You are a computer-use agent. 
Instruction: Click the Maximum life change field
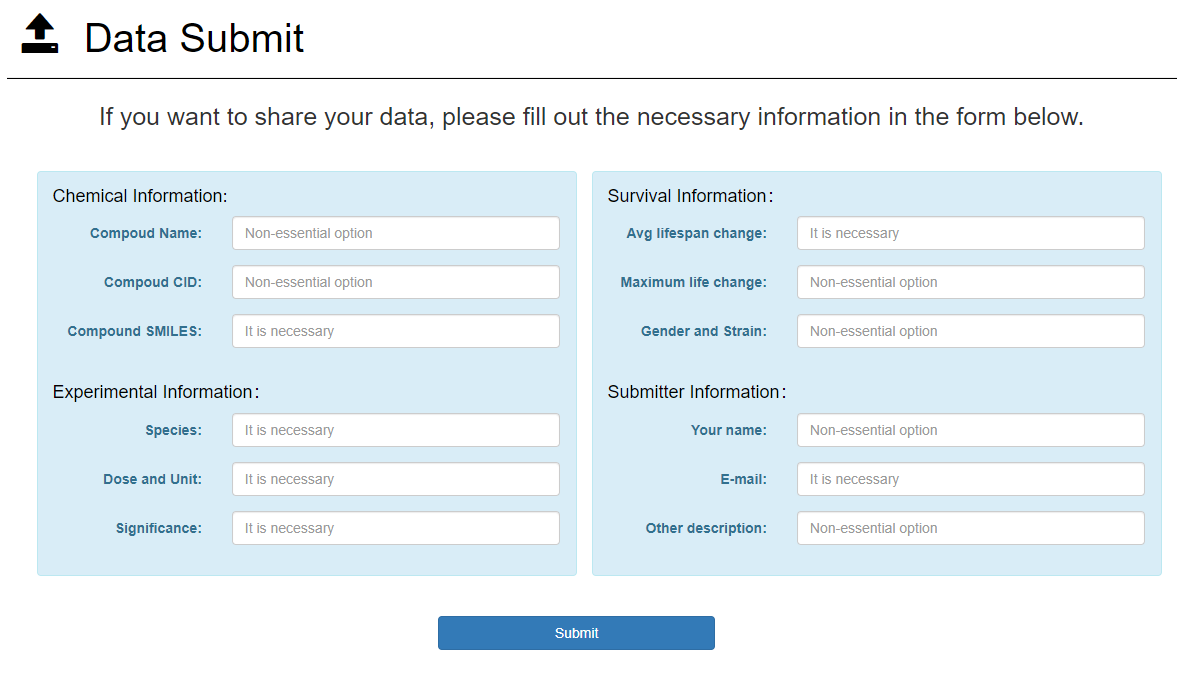970,282
